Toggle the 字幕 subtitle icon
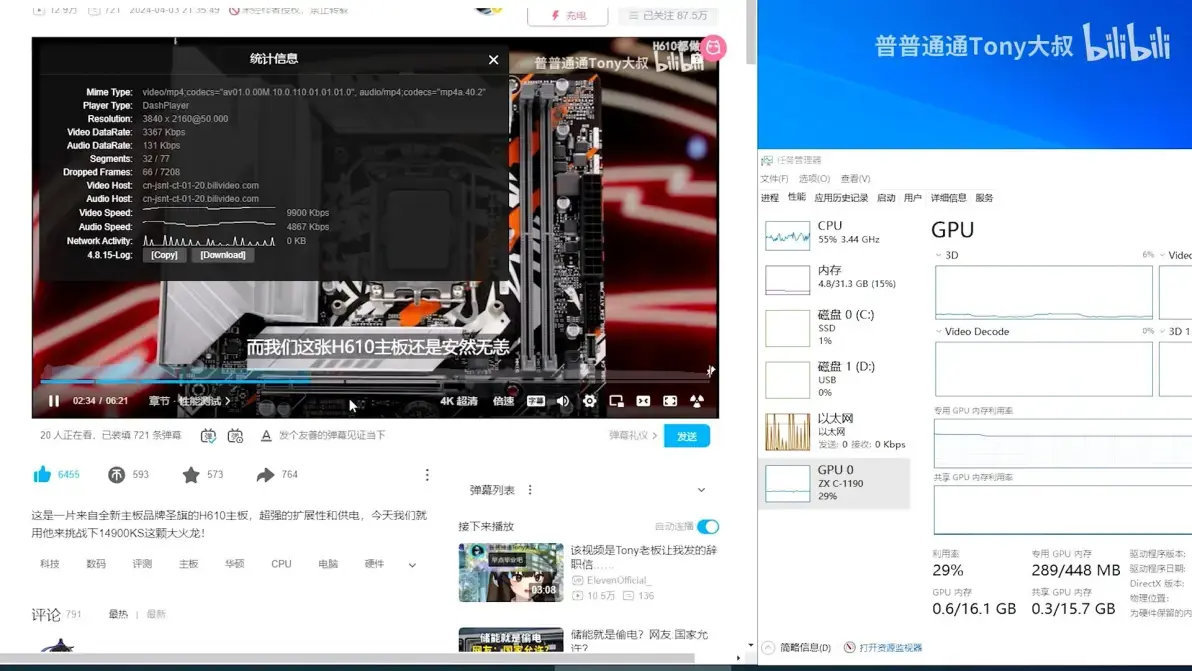Image resolution: width=1192 pixels, height=671 pixels. point(536,400)
